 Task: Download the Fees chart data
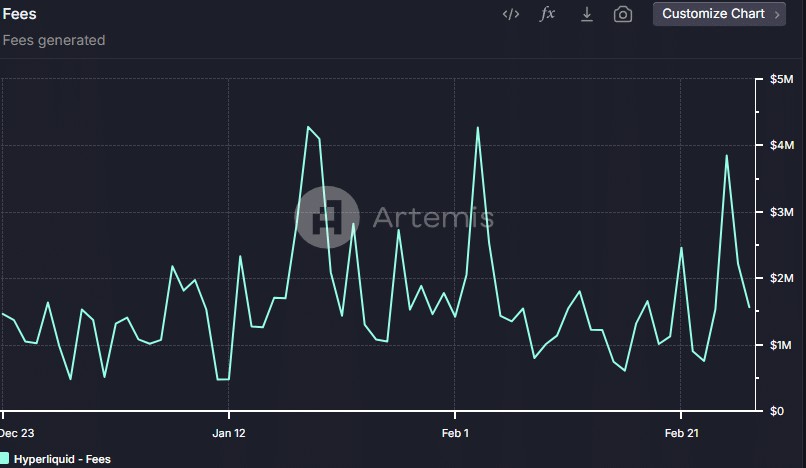(587, 14)
